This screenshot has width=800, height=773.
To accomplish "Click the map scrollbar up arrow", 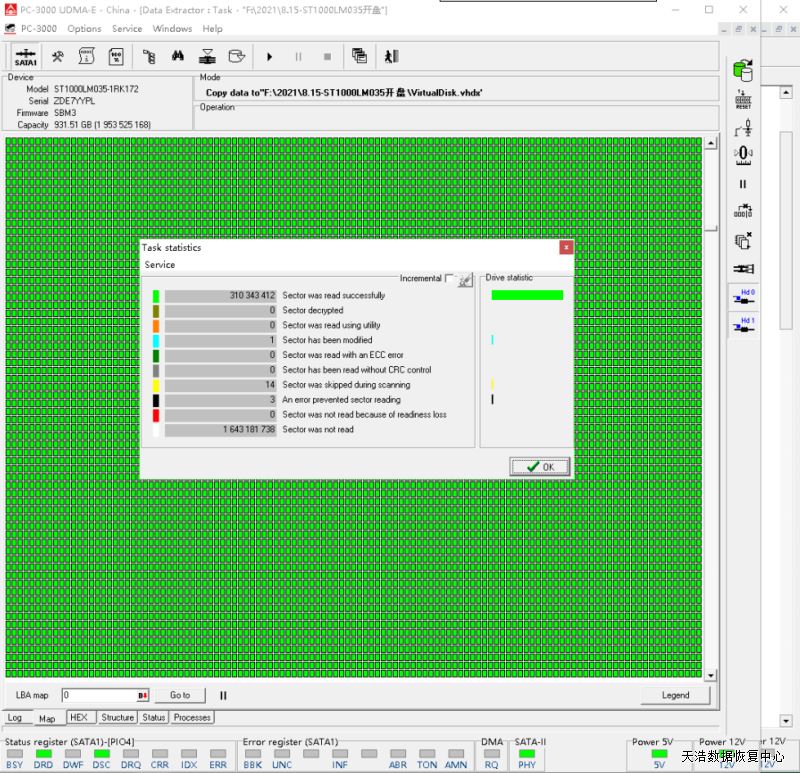I will tap(711, 144).
